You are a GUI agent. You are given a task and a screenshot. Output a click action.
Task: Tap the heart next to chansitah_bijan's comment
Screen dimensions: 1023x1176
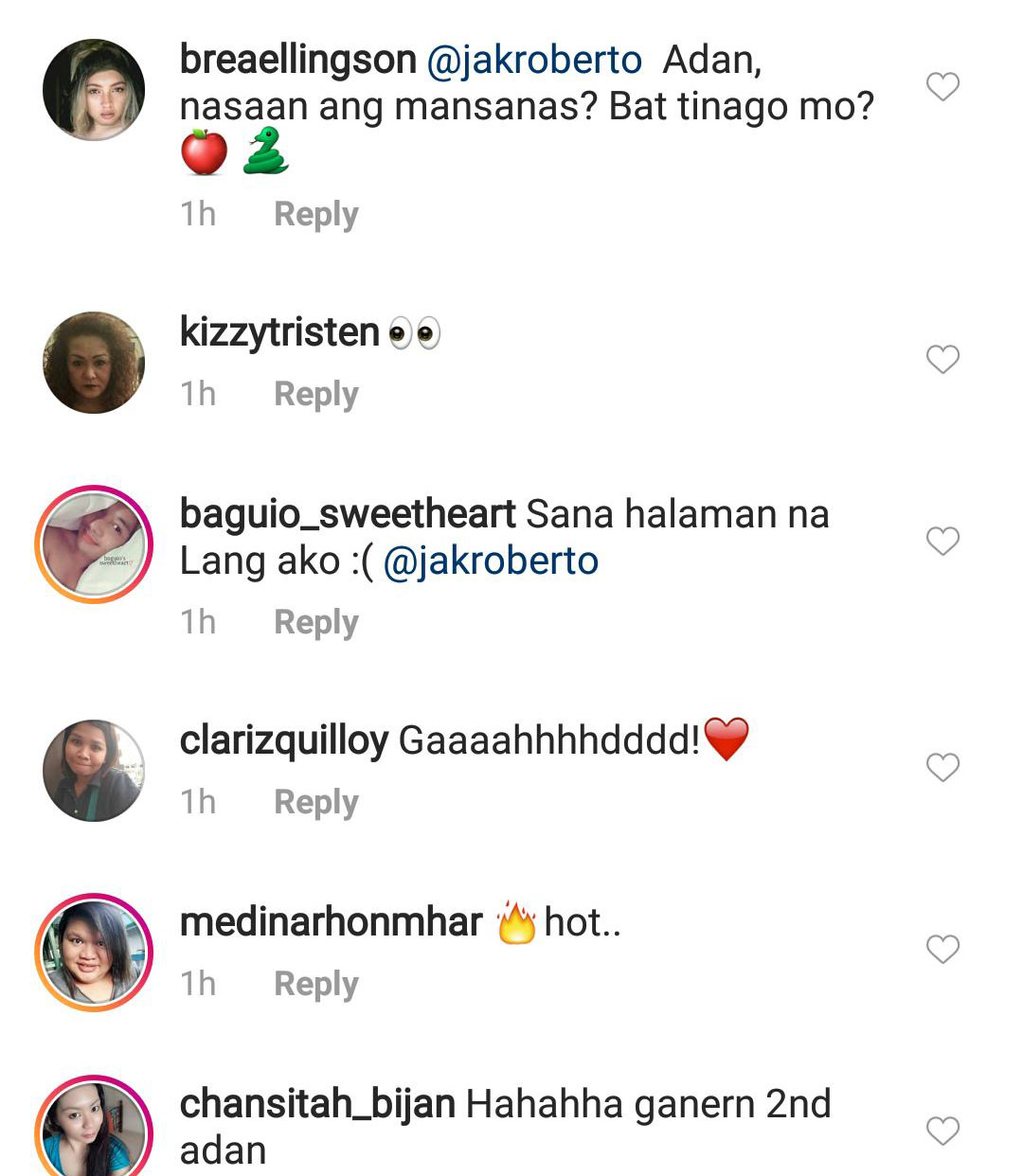[x=942, y=1131]
